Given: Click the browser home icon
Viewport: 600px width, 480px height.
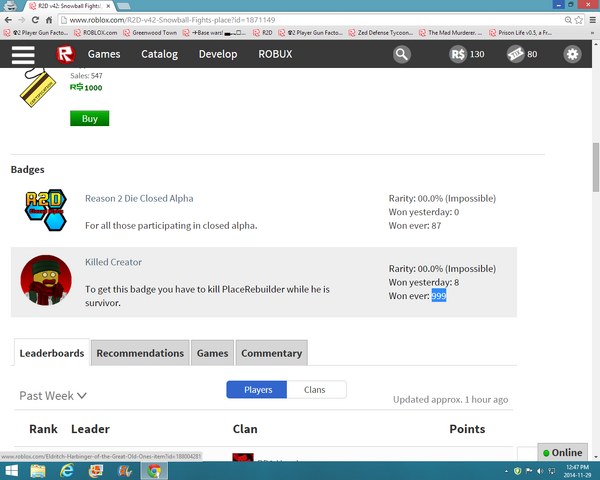Looking at the screenshot, I should 49,20.
